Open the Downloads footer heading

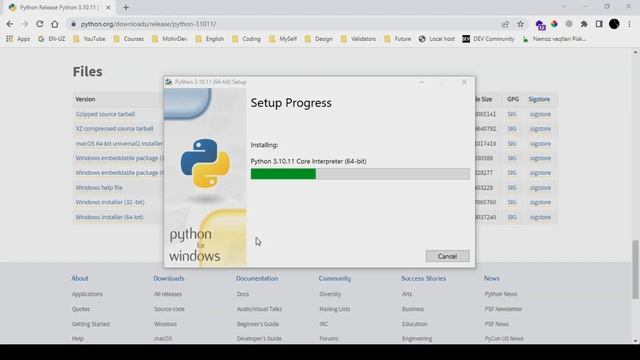(x=169, y=278)
